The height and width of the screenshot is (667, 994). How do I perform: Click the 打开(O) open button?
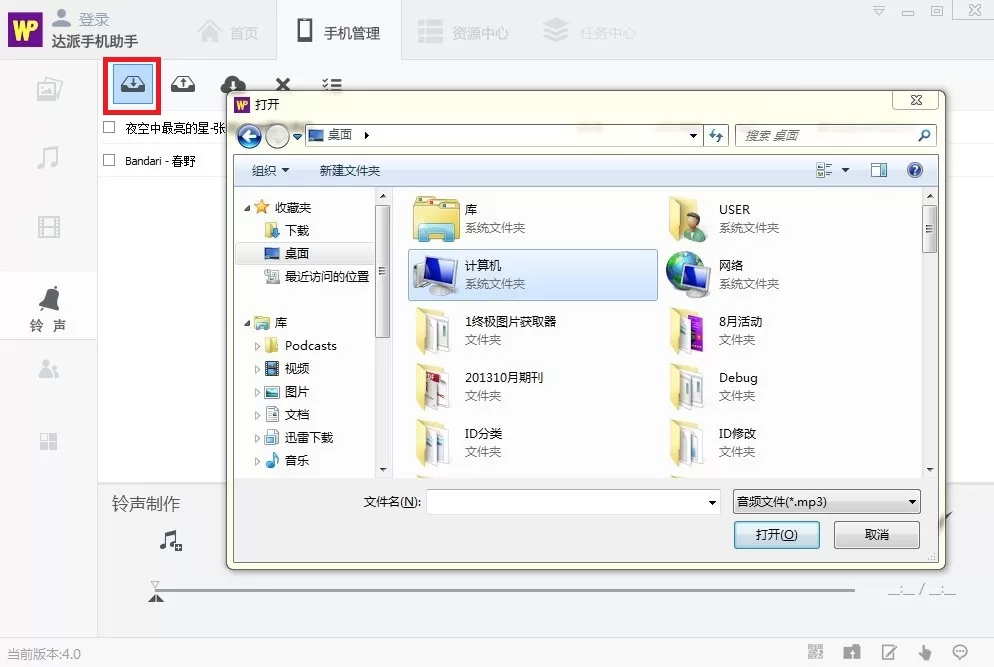(777, 535)
